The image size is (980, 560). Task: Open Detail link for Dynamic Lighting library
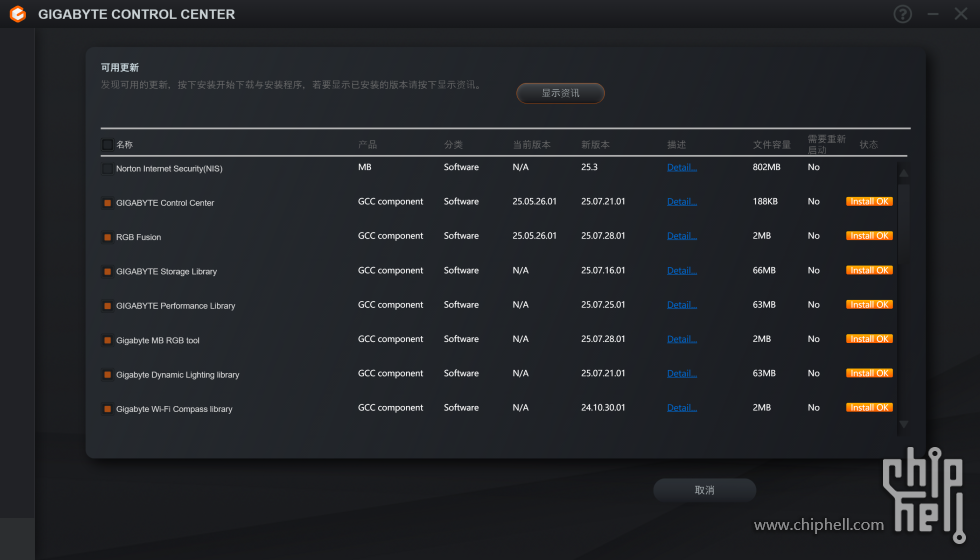pos(681,374)
